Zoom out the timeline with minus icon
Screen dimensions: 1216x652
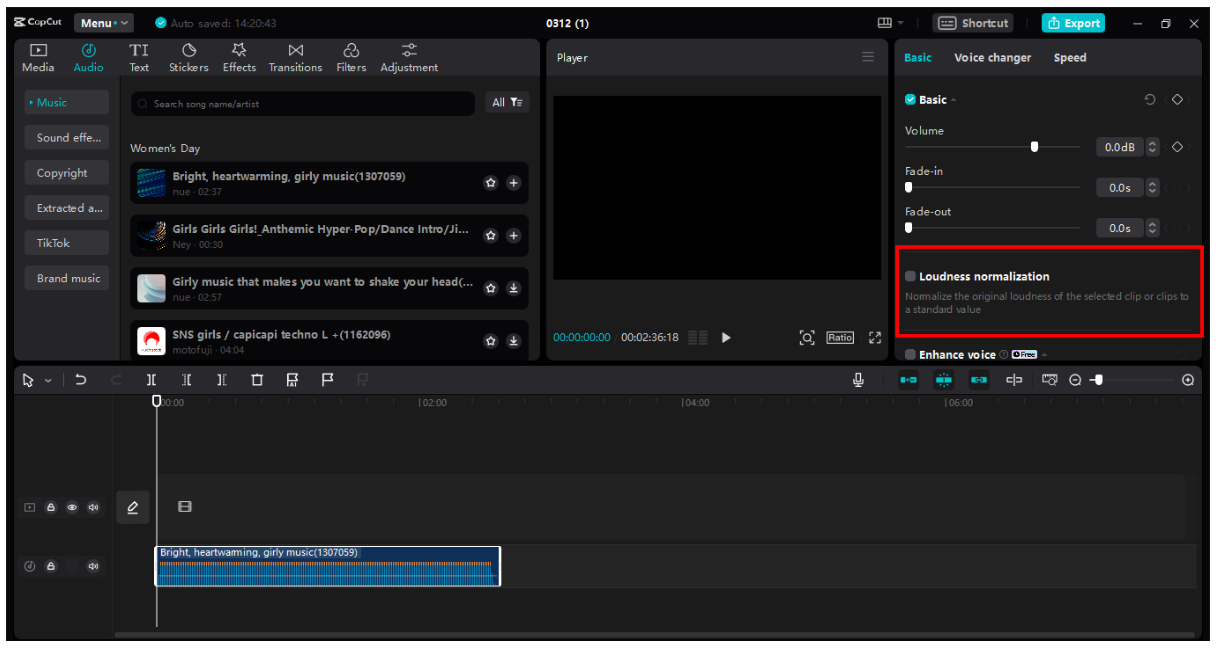point(1075,380)
